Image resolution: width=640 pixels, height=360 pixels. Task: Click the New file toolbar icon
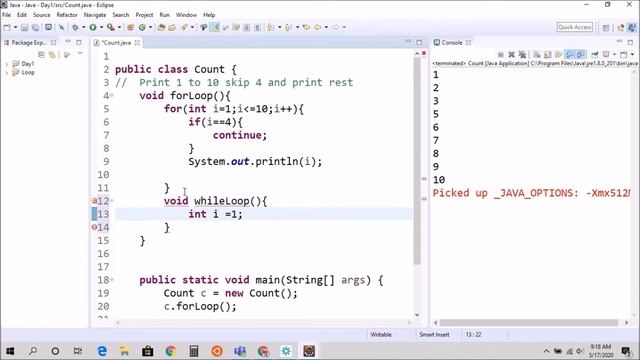click(7, 27)
